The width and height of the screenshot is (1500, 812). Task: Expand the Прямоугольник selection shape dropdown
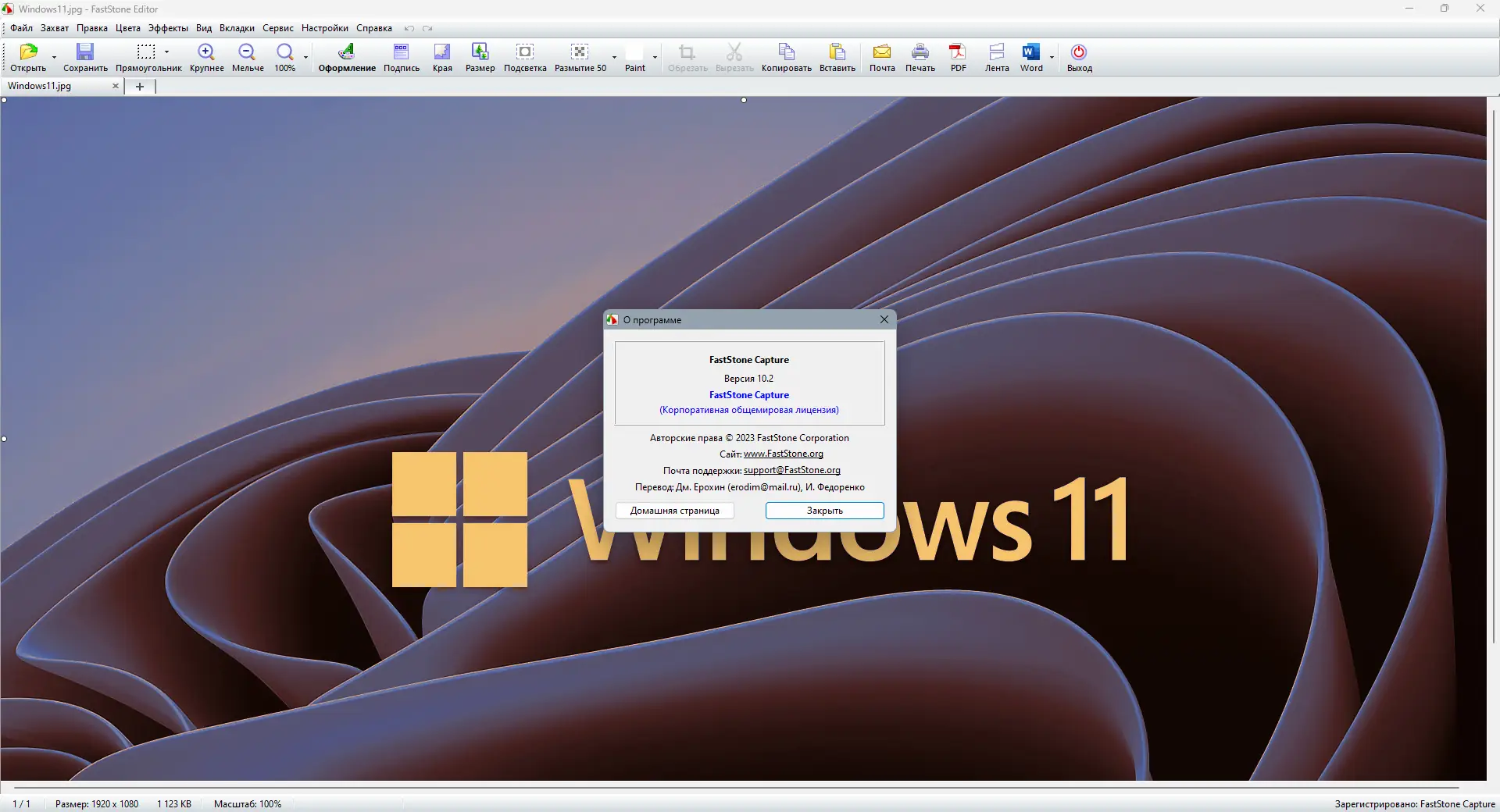166,52
